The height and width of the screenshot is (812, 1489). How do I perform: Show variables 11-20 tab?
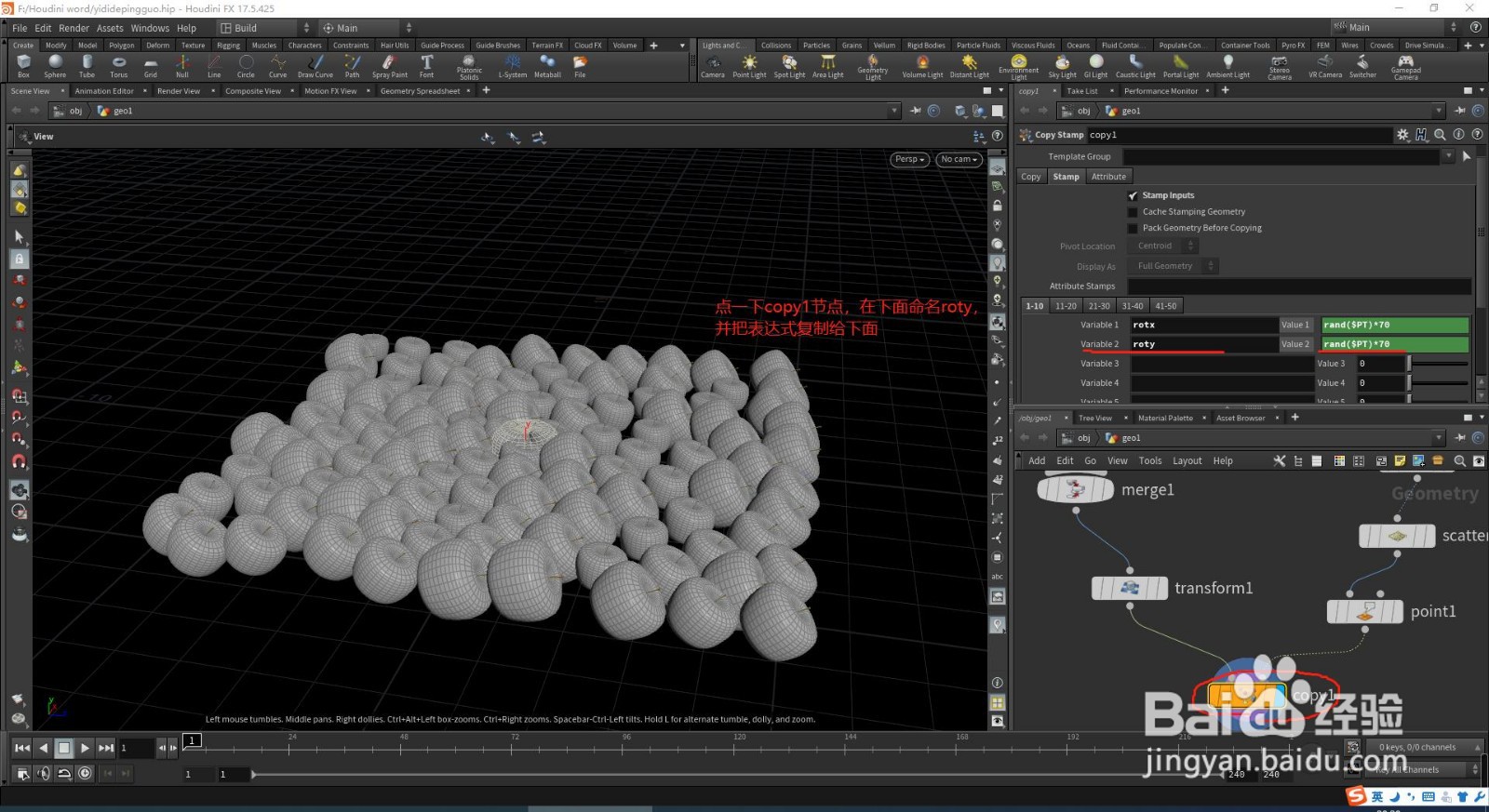click(1066, 306)
